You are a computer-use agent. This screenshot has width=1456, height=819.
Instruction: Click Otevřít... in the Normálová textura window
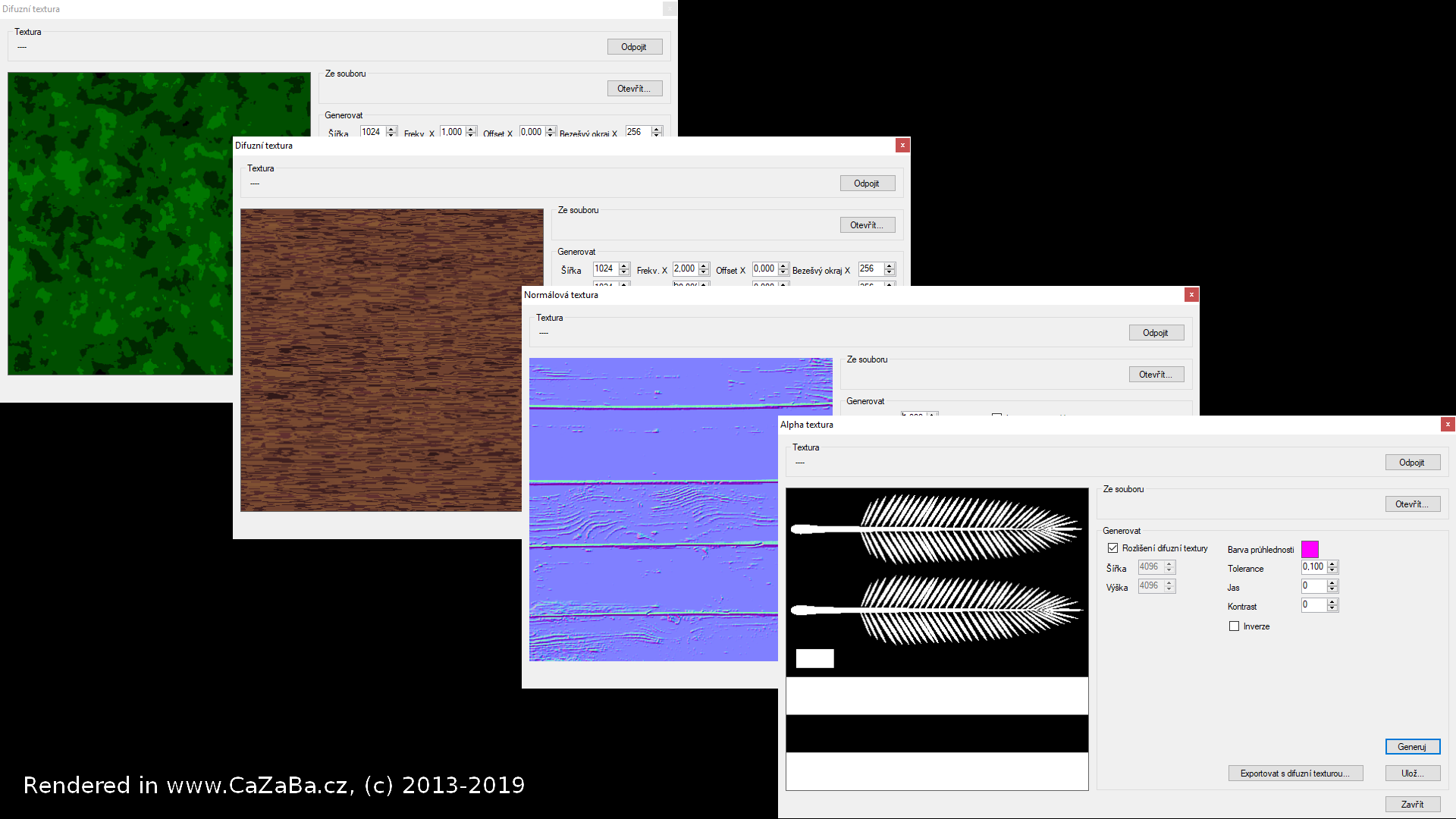1156,375
